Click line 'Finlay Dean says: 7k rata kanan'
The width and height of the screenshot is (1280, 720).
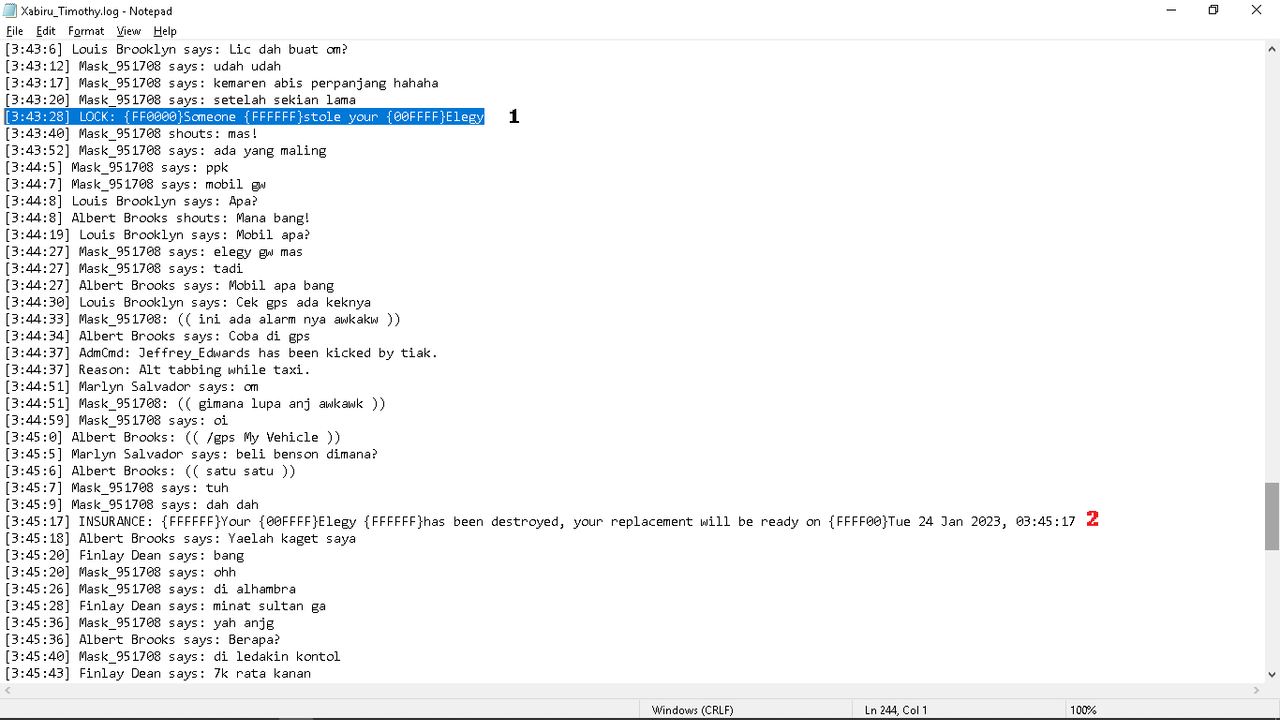tap(157, 674)
